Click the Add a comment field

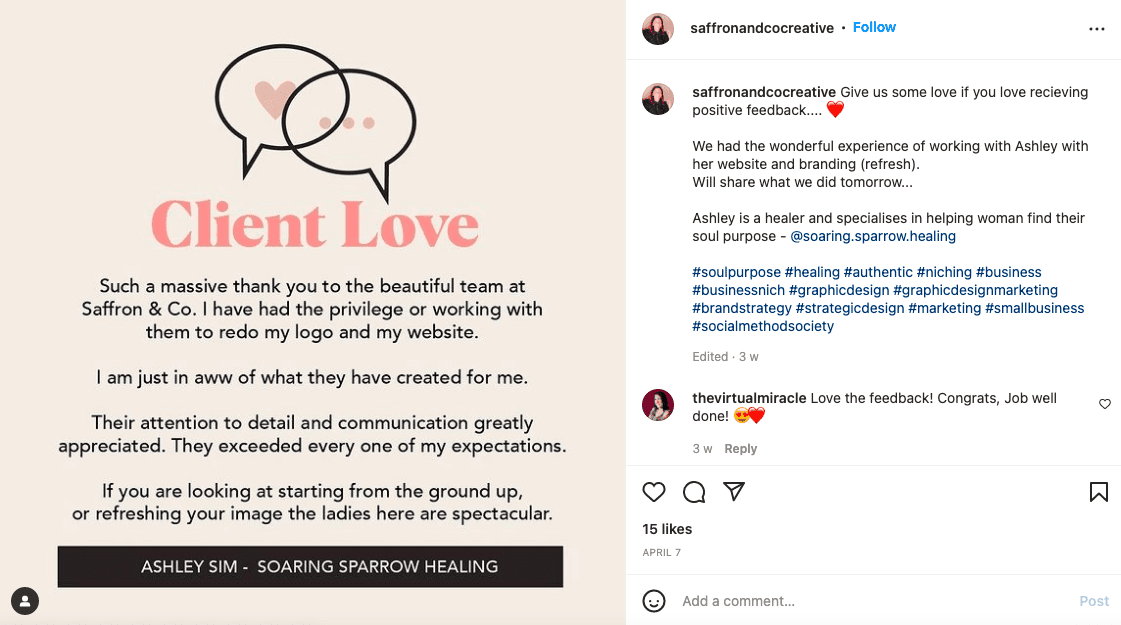tap(860, 601)
